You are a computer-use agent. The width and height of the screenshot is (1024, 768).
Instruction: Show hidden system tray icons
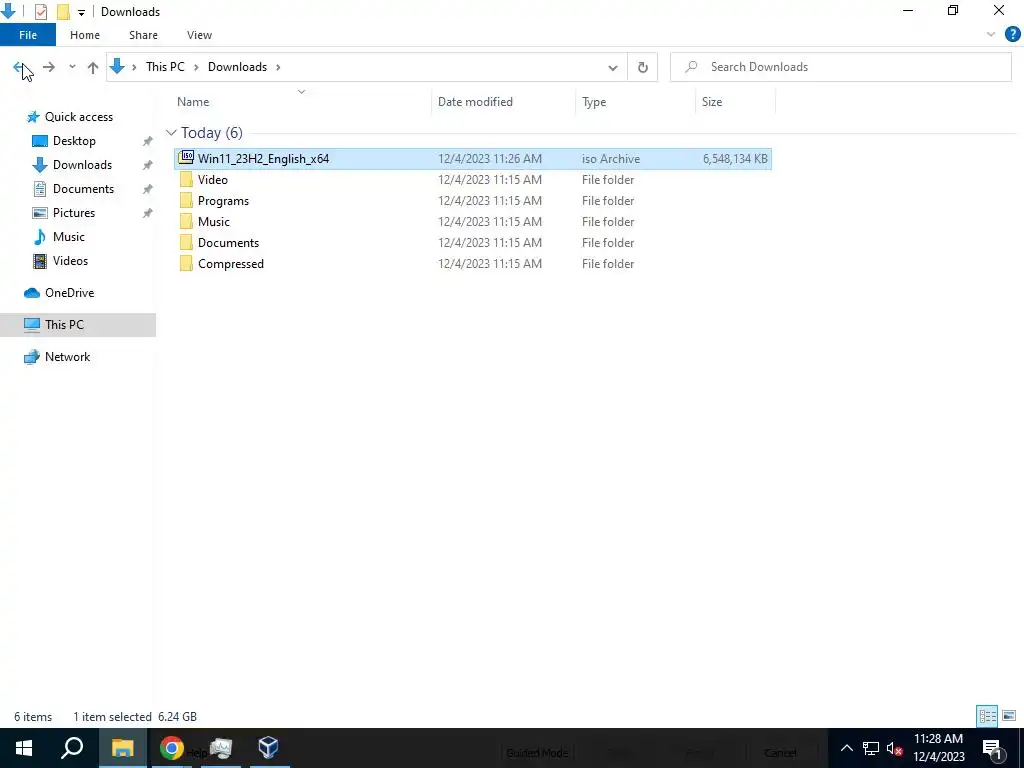pos(846,748)
